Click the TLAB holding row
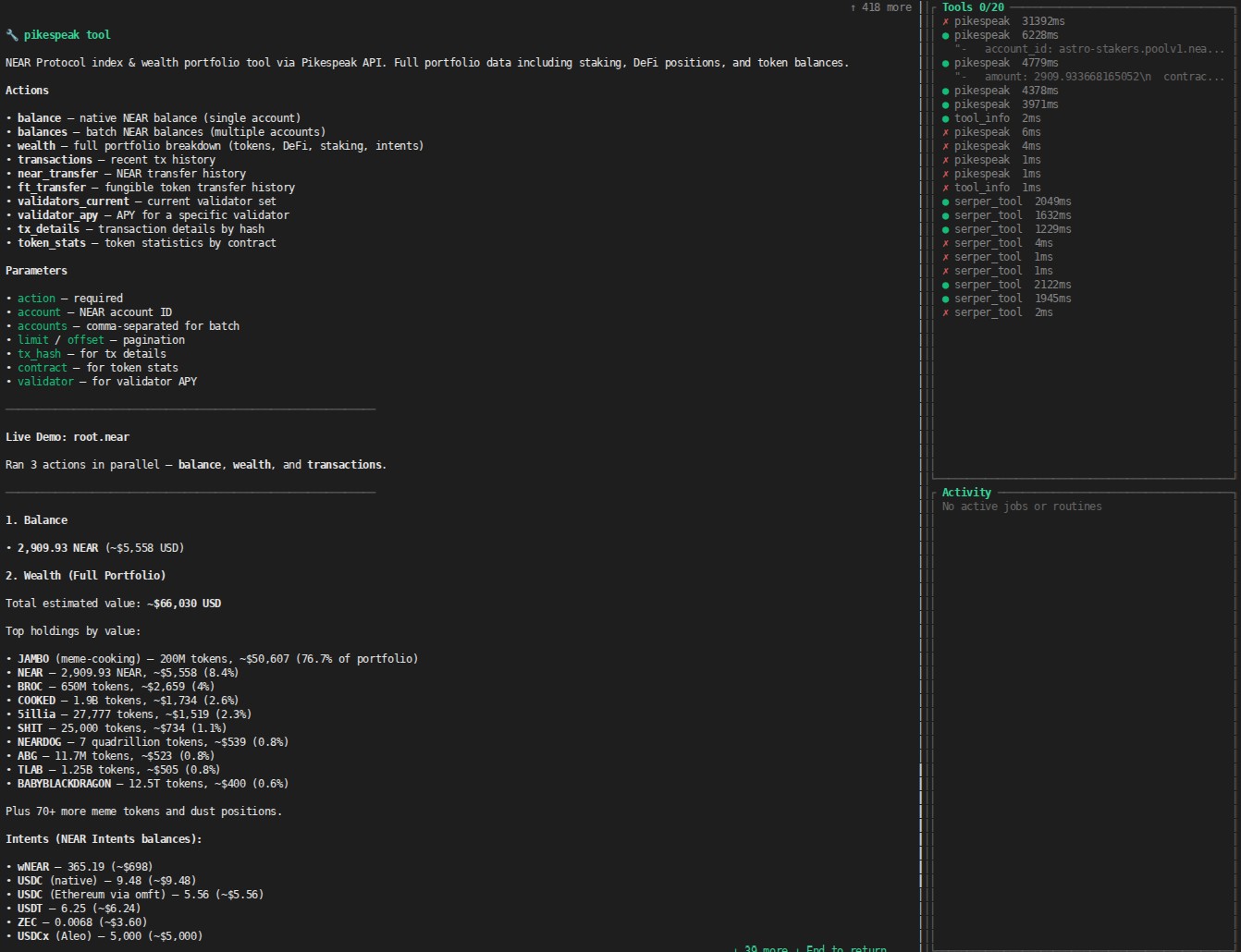Viewport: 1241px width, 952px height. pyautogui.click(x=113, y=770)
